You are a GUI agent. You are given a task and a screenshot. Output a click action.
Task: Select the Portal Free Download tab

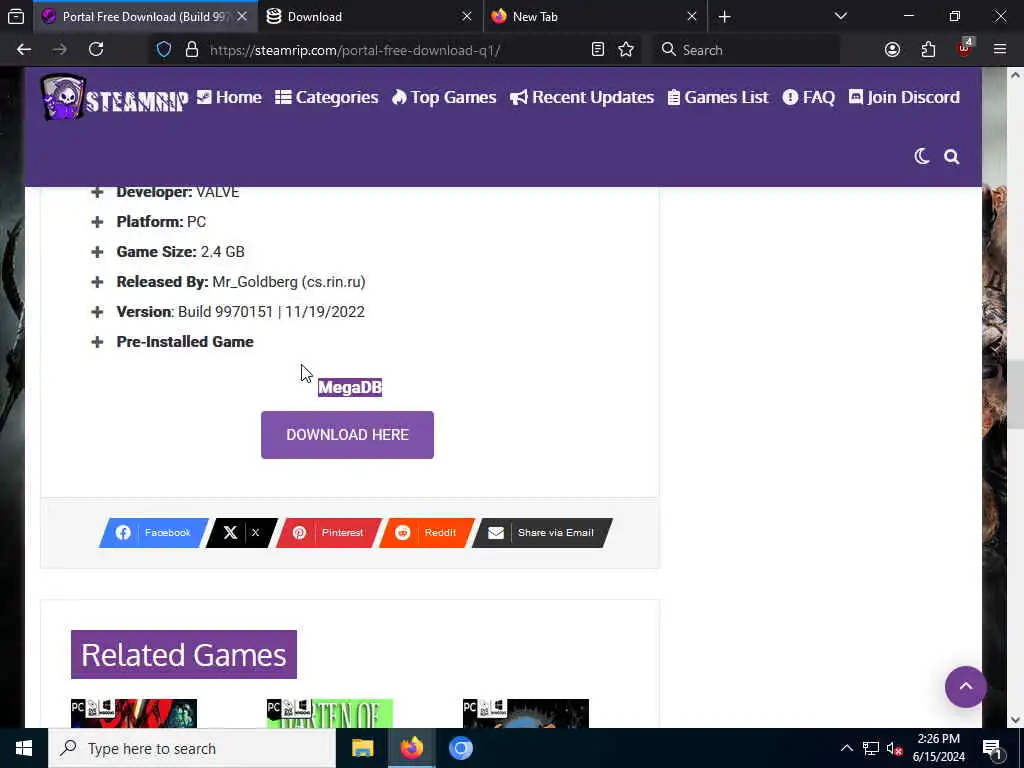pyautogui.click(x=145, y=16)
